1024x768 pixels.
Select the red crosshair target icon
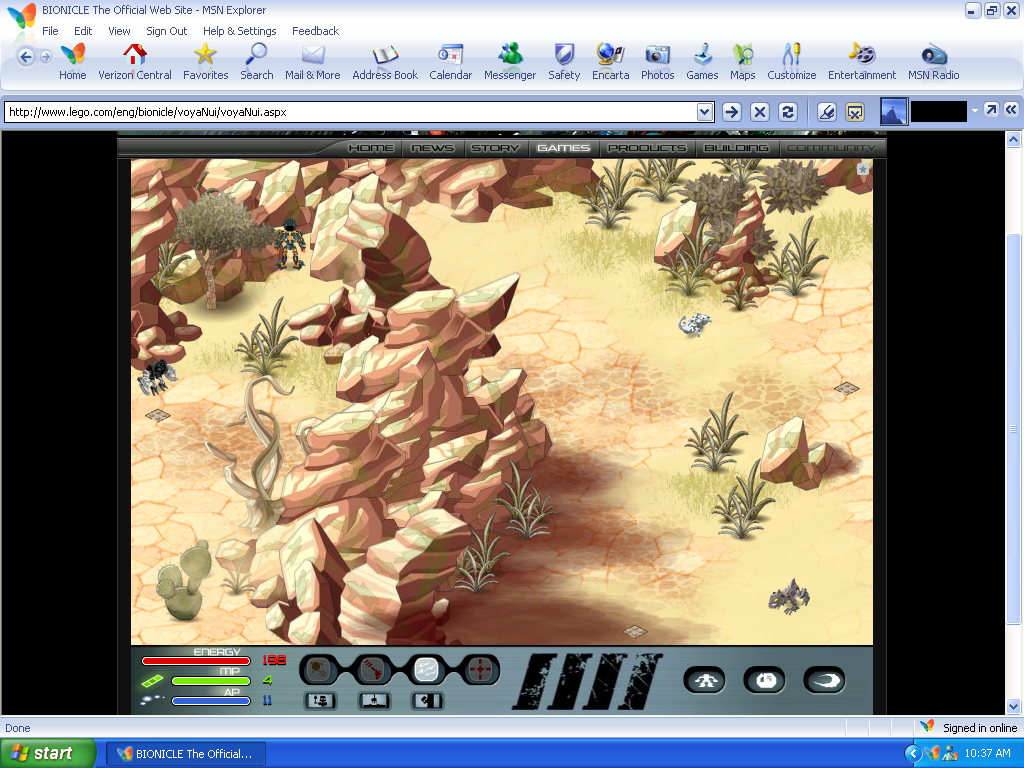tap(481, 670)
